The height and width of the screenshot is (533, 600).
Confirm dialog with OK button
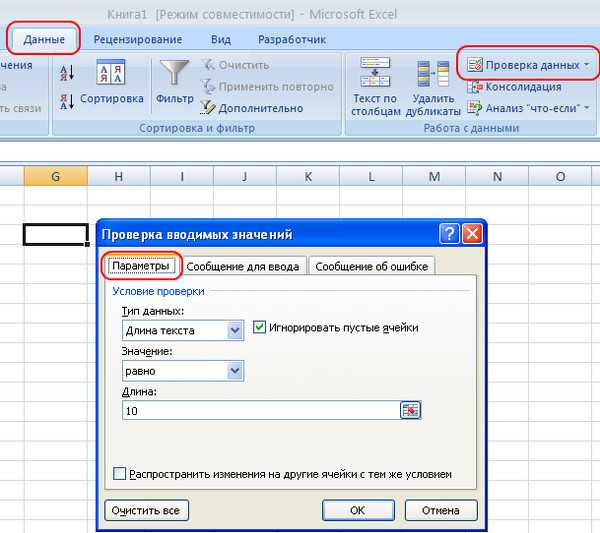point(358,510)
